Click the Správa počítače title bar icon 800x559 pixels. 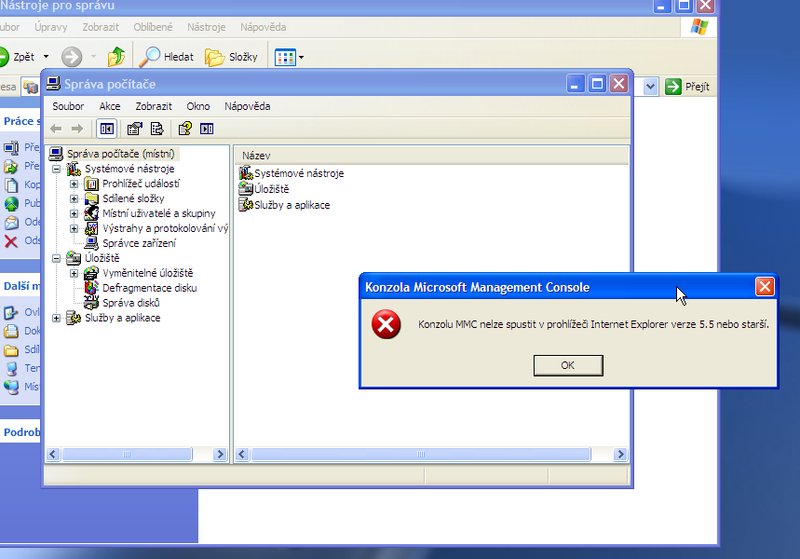(x=53, y=83)
